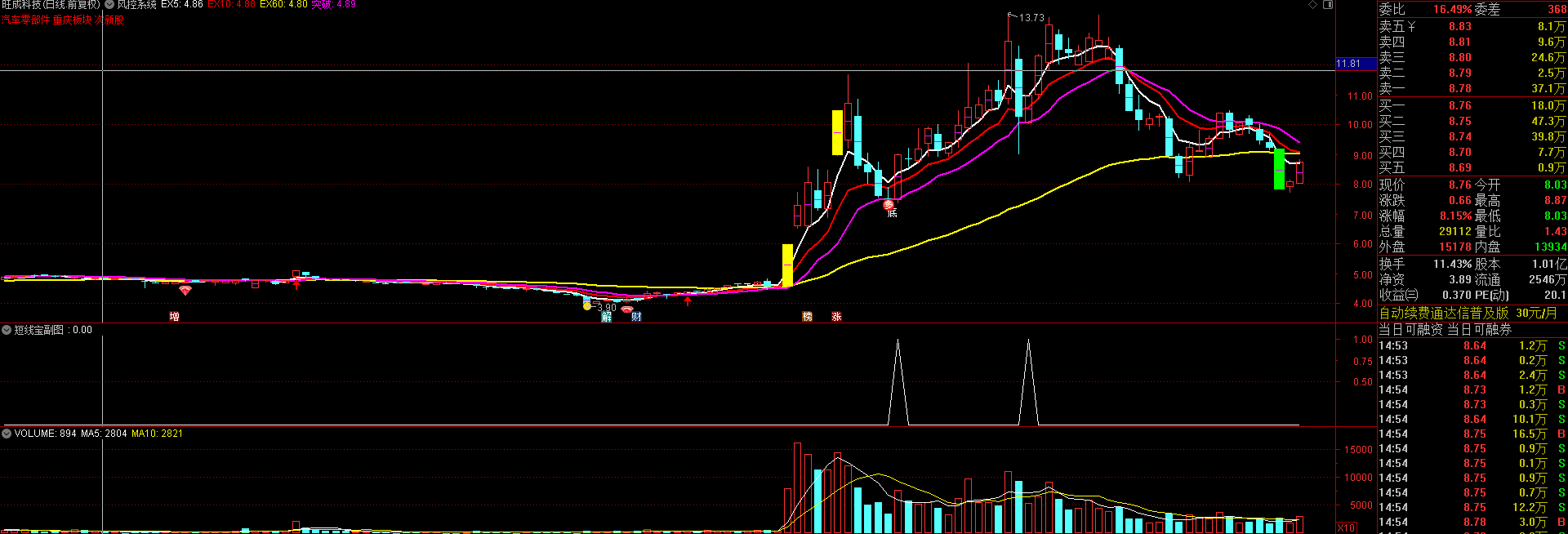
Task: Click the 风控系统 indicator name
Action: (136, 5)
